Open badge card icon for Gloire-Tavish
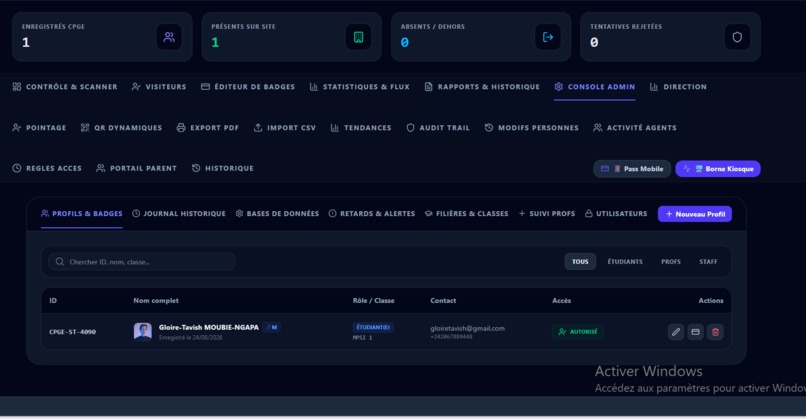The image size is (806, 419). (695, 332)
